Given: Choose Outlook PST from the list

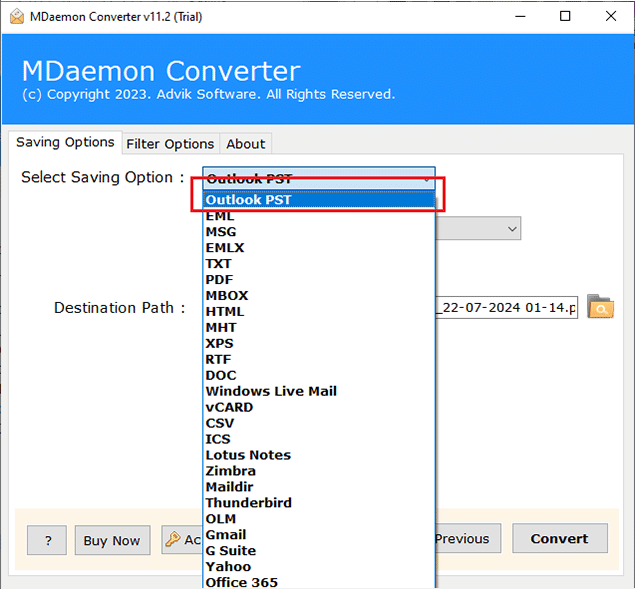Looking at the screenshot, I should (x=319, y=200).
